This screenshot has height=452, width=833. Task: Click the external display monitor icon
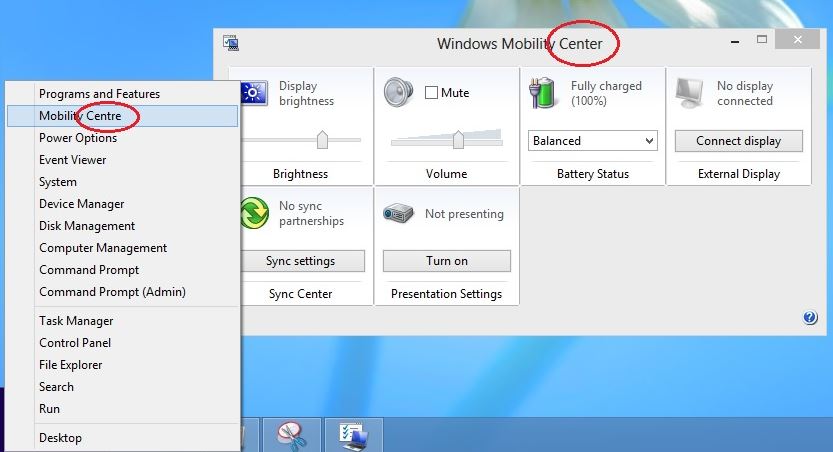tap(690, 93)
